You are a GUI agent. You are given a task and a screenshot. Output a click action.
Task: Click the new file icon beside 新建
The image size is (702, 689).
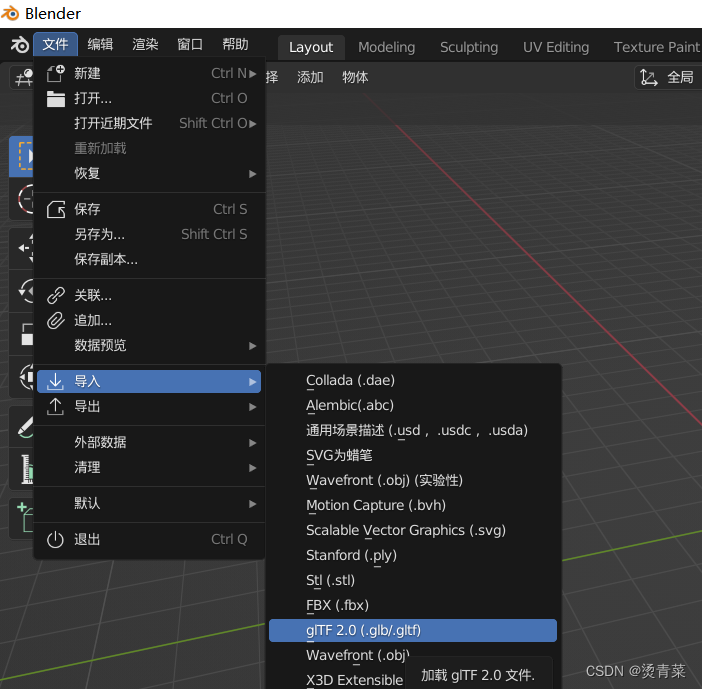pyautogui.click(x=56, y=73)
